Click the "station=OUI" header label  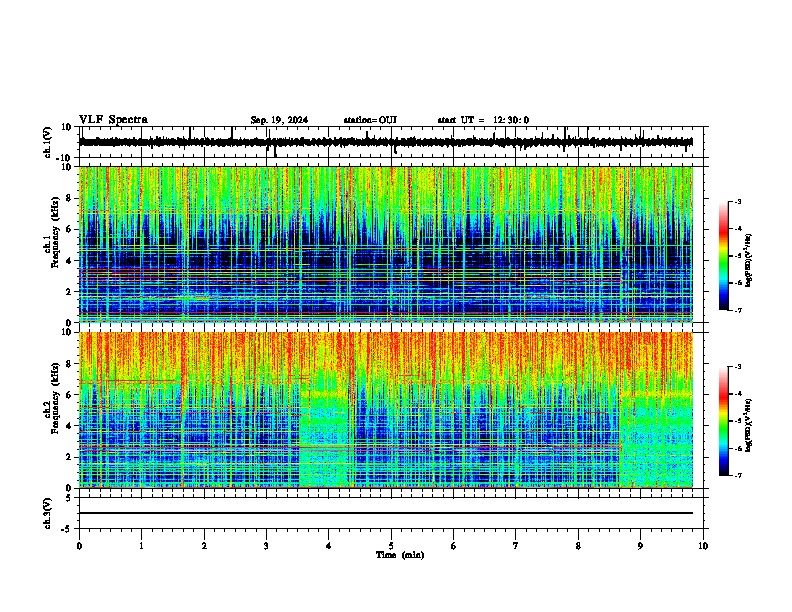click(370, 120)
